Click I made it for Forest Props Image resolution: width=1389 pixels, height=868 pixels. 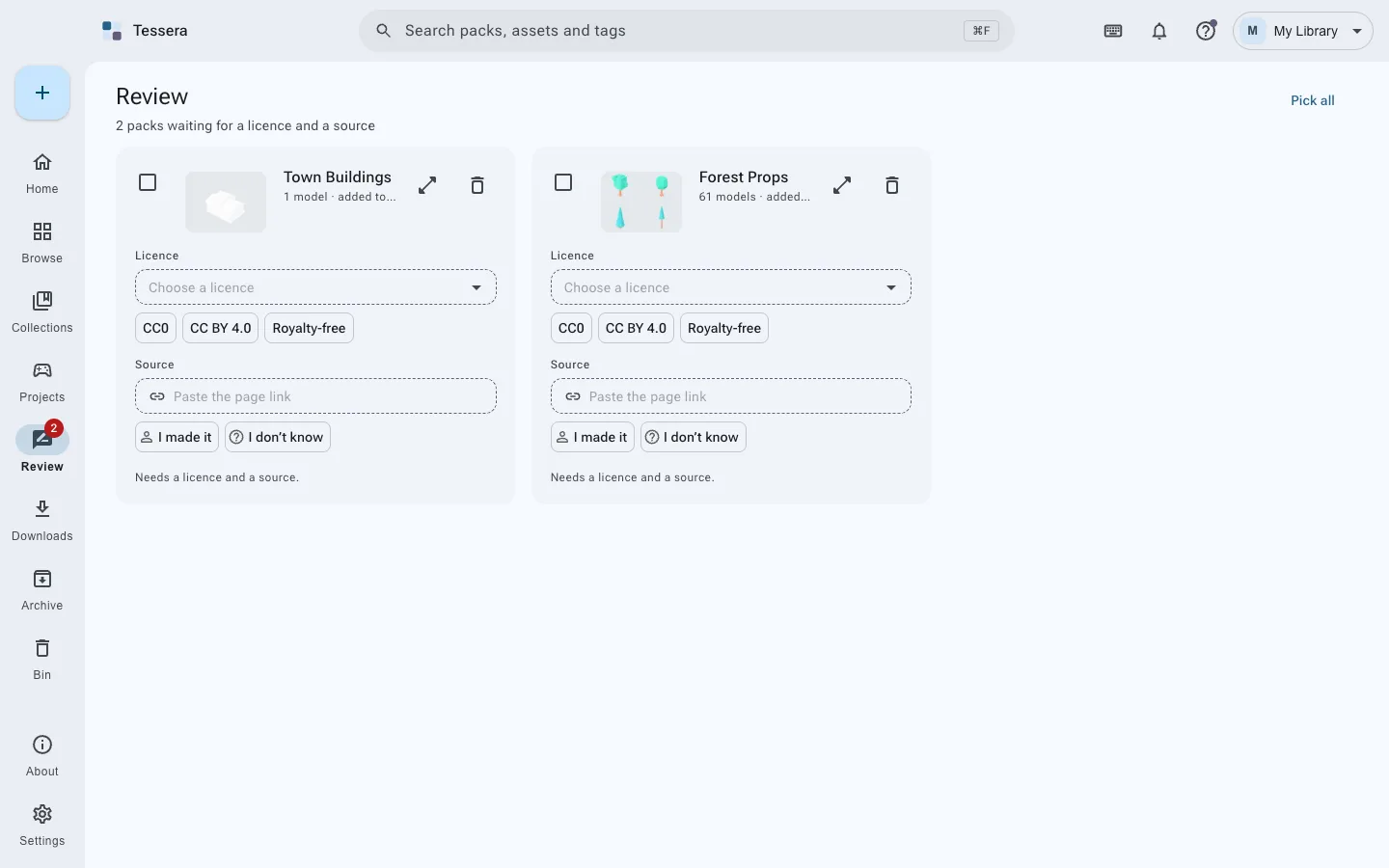pos(592,437)
